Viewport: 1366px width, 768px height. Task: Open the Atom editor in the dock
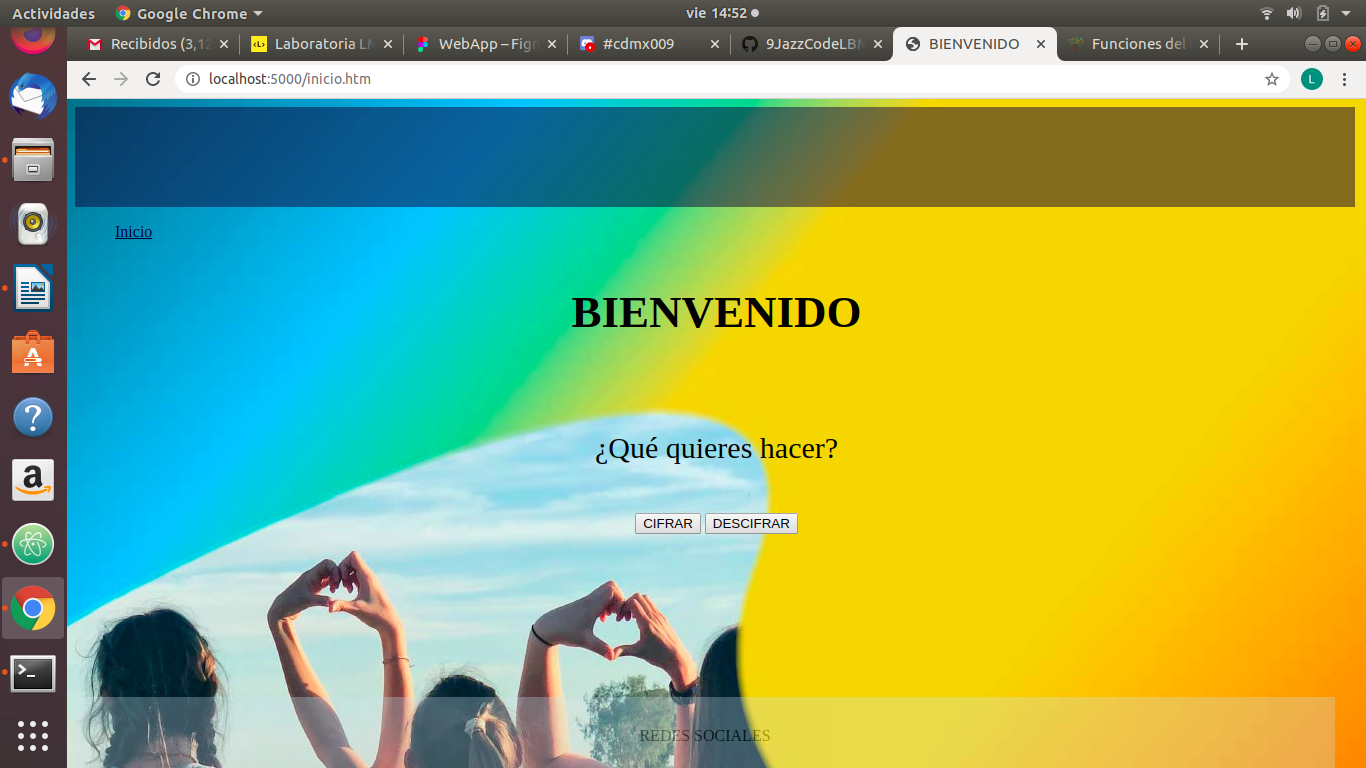coord(33,544)
